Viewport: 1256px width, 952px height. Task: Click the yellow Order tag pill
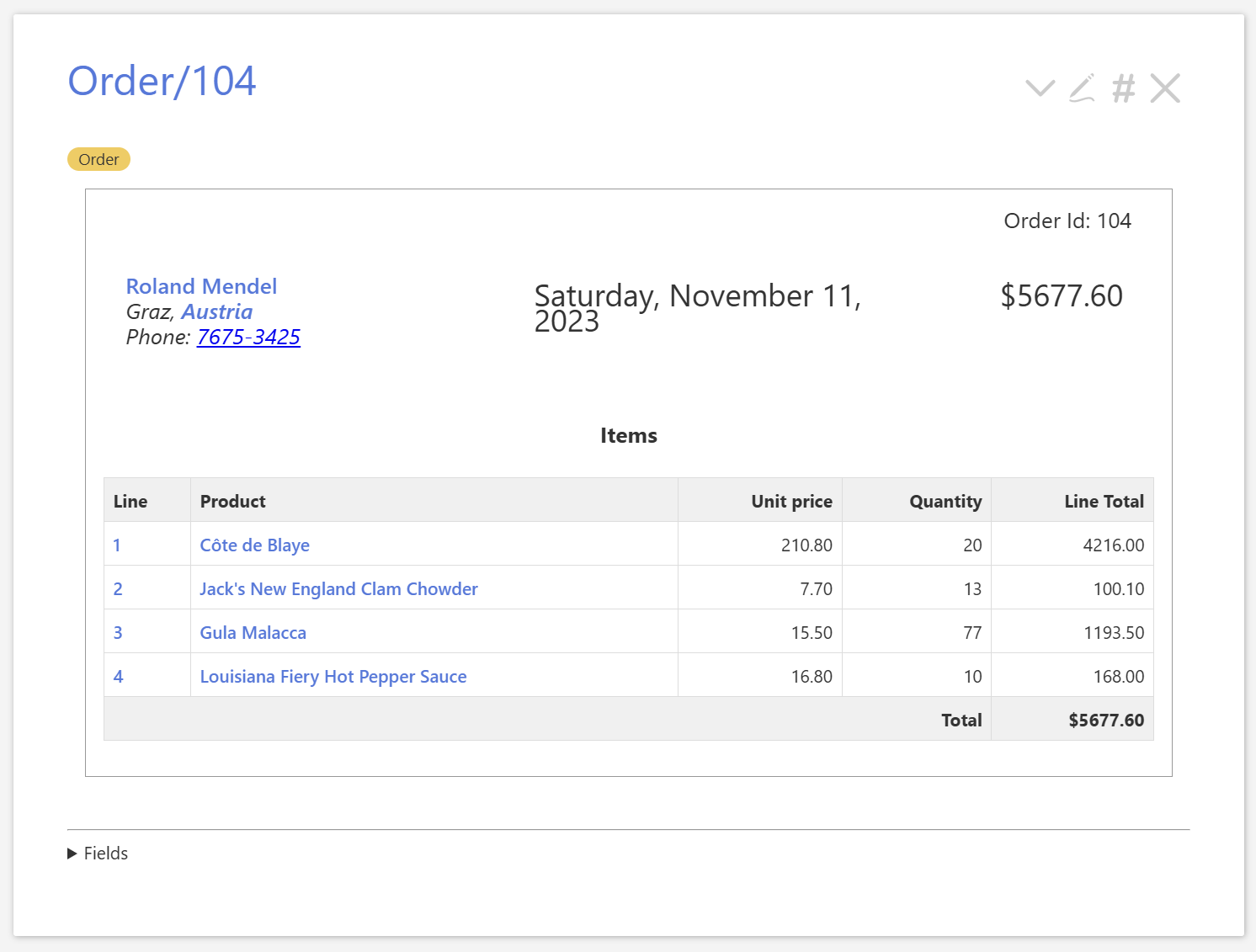coord(98,159)
